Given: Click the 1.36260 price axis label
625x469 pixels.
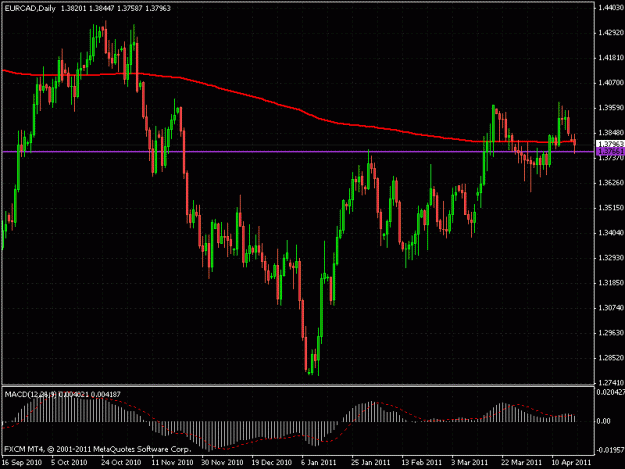Looking at the screenshot, I should (x=611, y=183).
